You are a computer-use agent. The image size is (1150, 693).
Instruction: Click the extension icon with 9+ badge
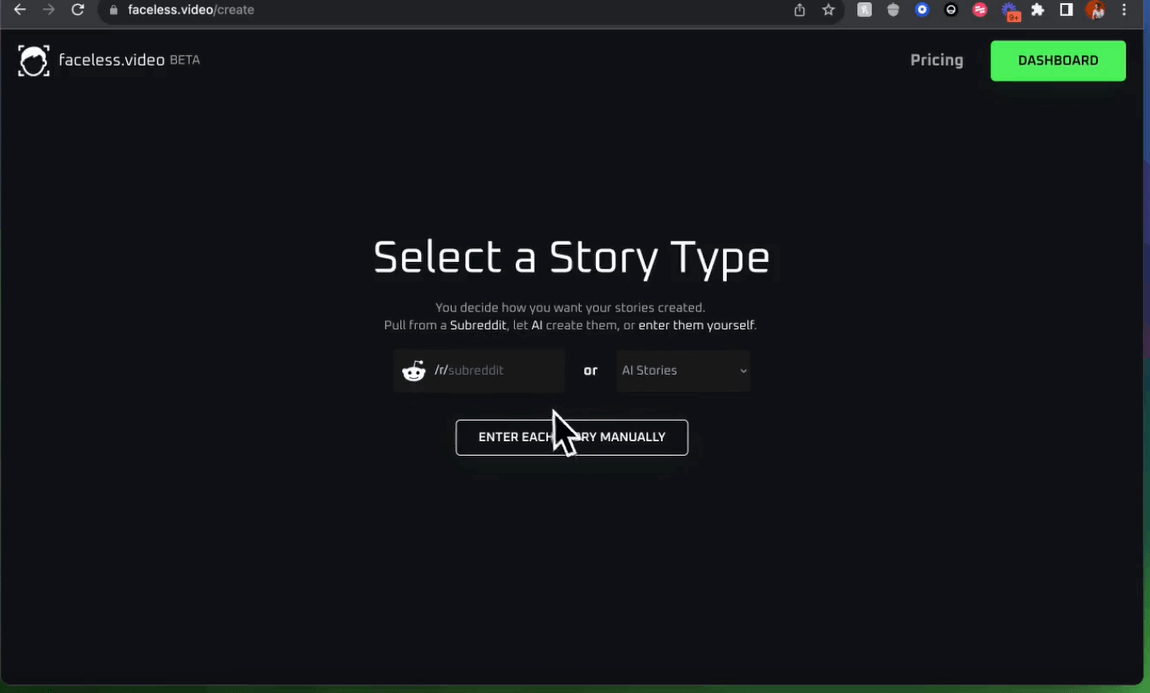click(x=1010, y=11)
